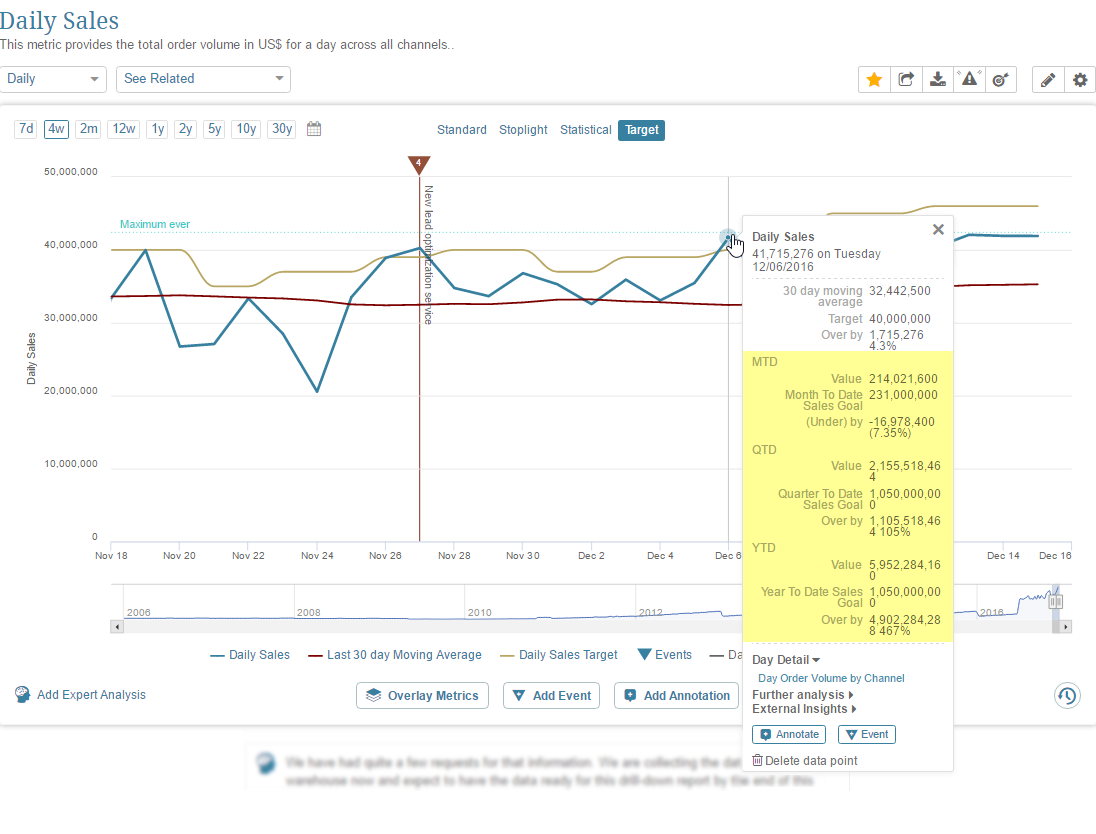Expand the Day Detail section
Screen dimensions: 1096x834
tap(786, 660)
